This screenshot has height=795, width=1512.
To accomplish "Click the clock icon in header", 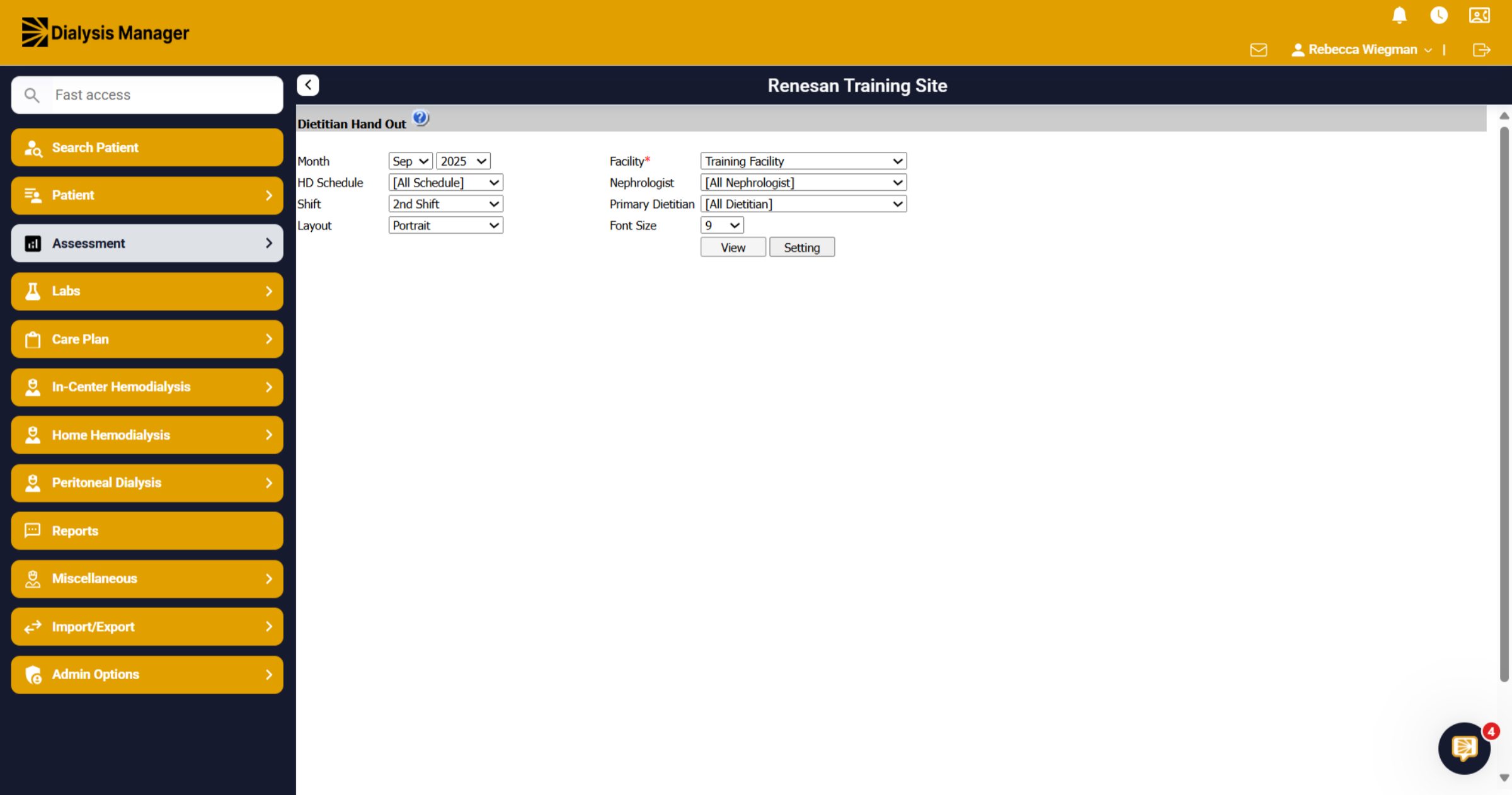I will click(x=1439, y=15).
